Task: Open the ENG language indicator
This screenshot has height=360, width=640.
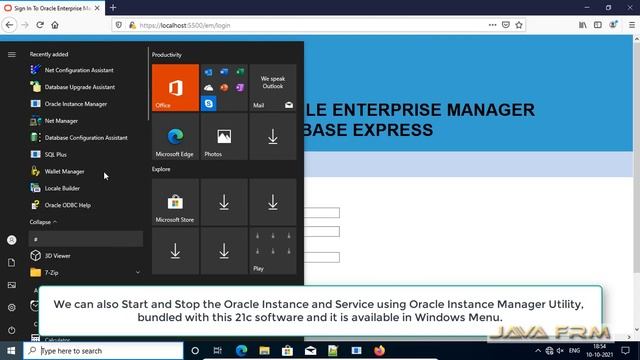Action: (574, 351)
